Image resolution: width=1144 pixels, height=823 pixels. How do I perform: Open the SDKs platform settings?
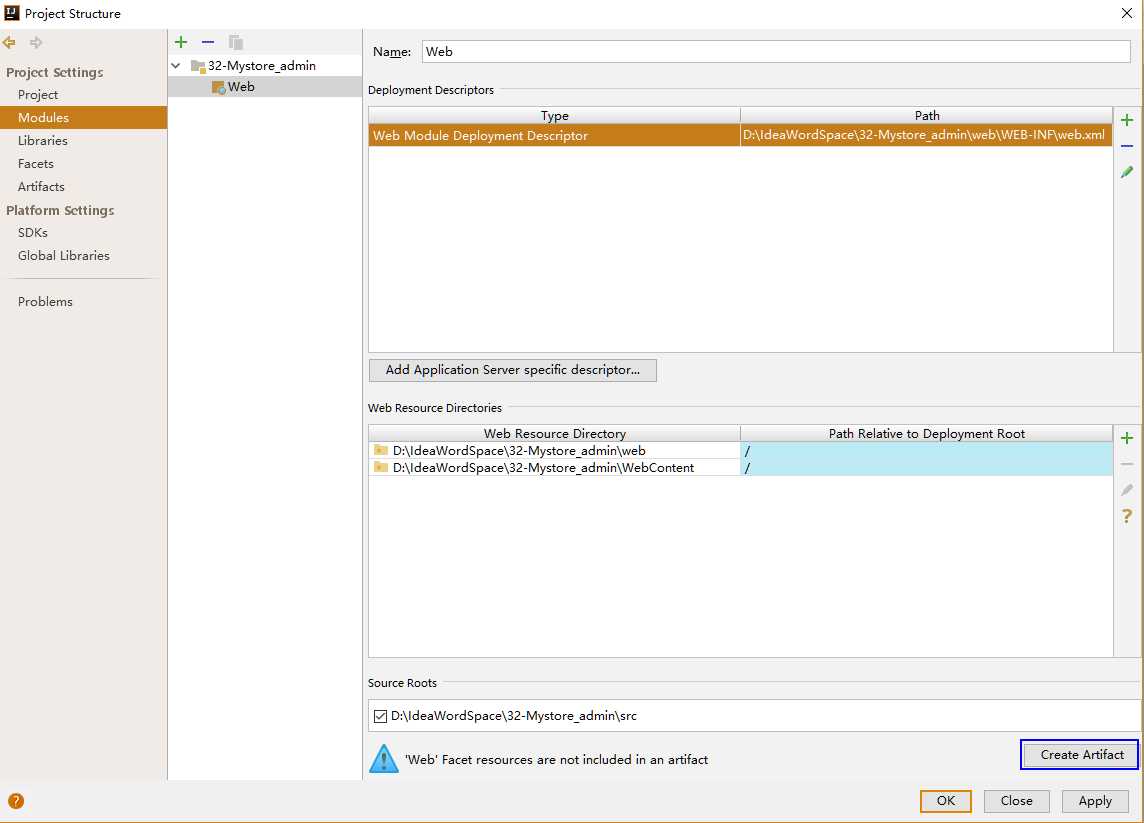coord(33,232)
